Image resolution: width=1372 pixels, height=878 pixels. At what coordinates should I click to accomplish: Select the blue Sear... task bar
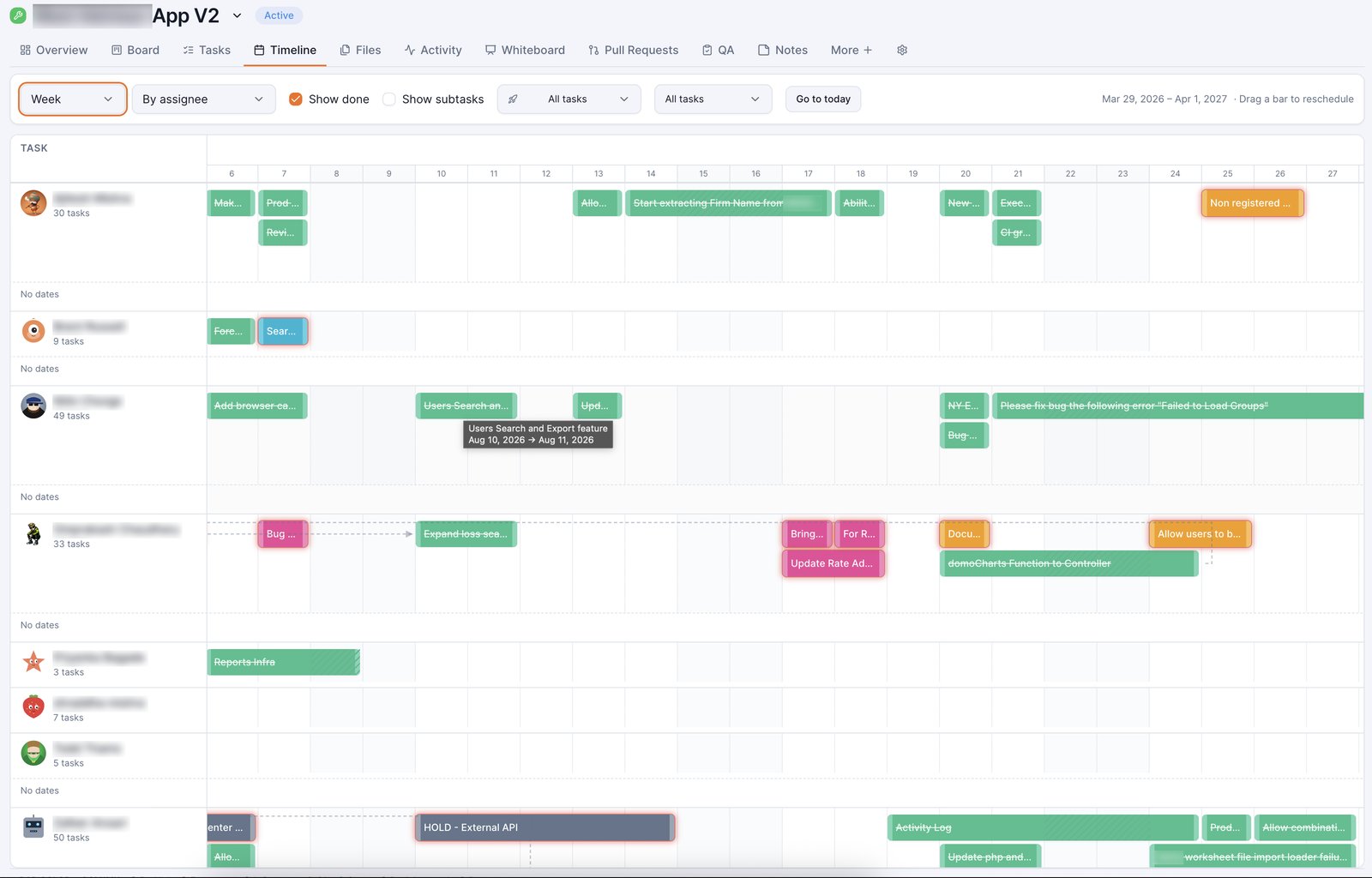(x=283, y=331)
